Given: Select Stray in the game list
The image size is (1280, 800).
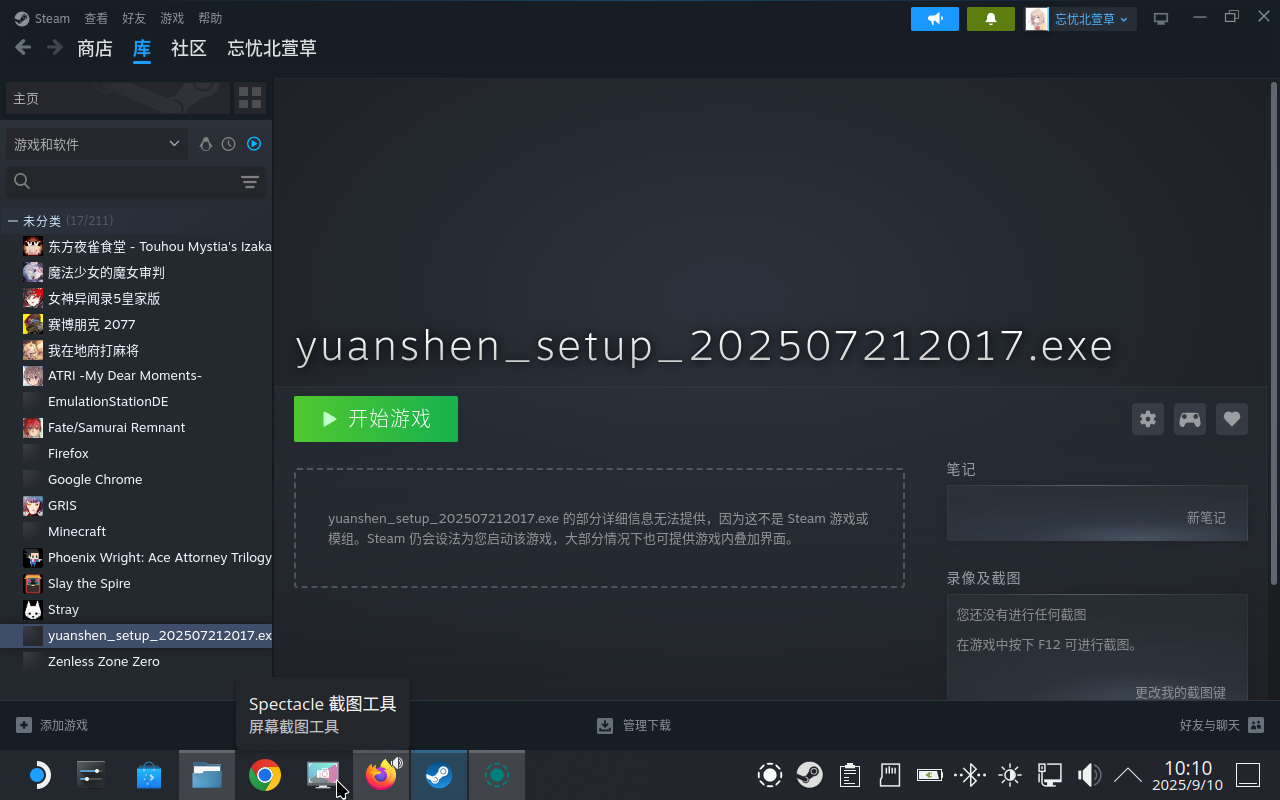Looking at the screenshot, I should tap(138, 610).
